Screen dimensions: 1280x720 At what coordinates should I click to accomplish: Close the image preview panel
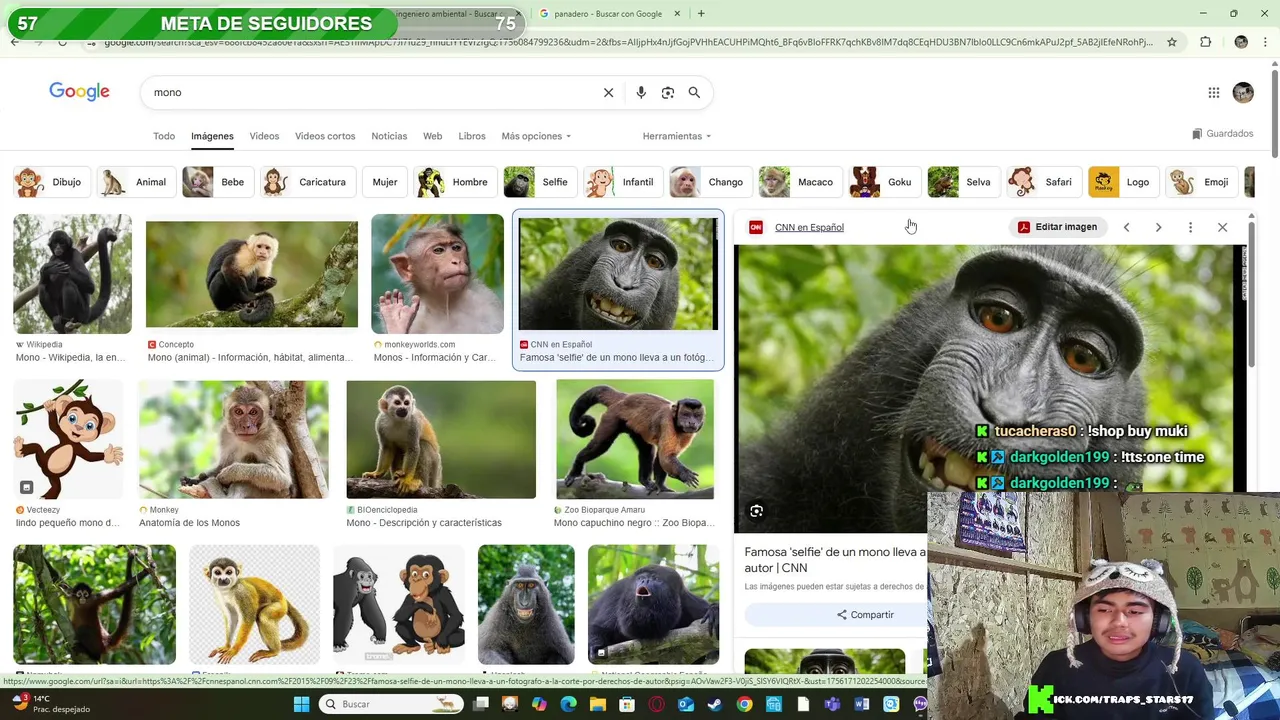(x=1222, y=227)
